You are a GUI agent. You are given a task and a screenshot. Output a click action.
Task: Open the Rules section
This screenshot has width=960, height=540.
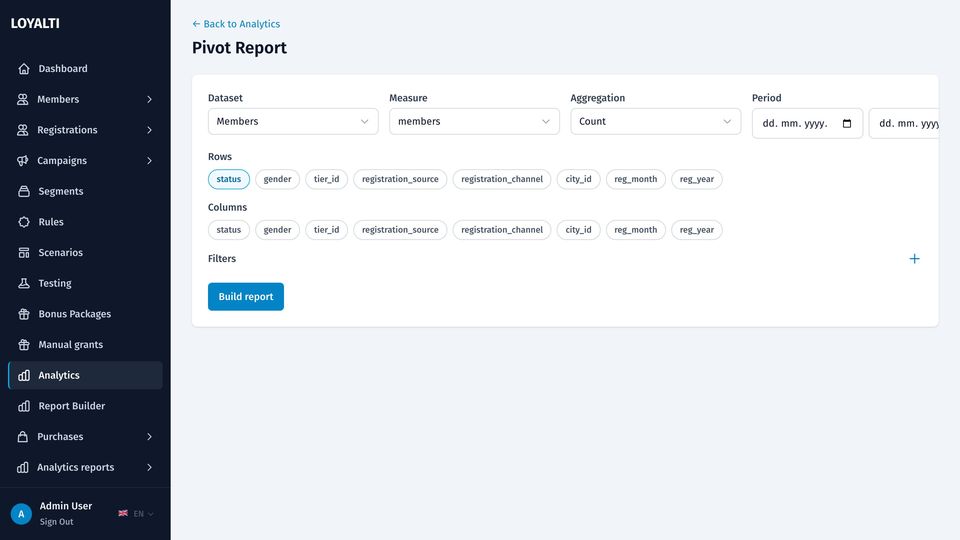point(85,222)
